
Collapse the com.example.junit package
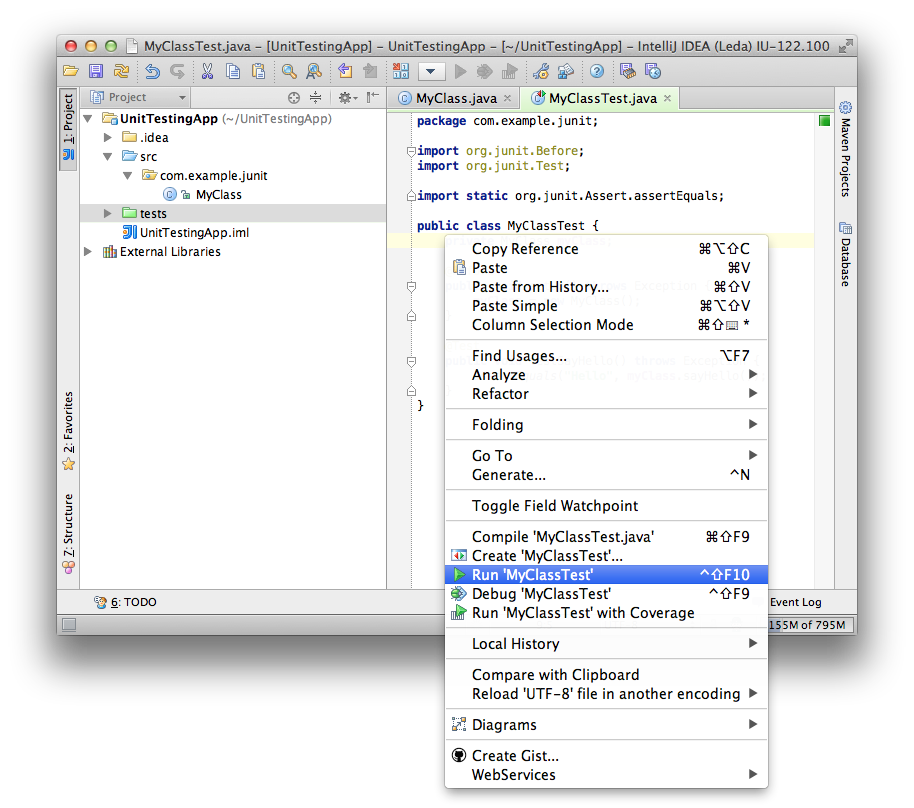(x=127, y=175)
